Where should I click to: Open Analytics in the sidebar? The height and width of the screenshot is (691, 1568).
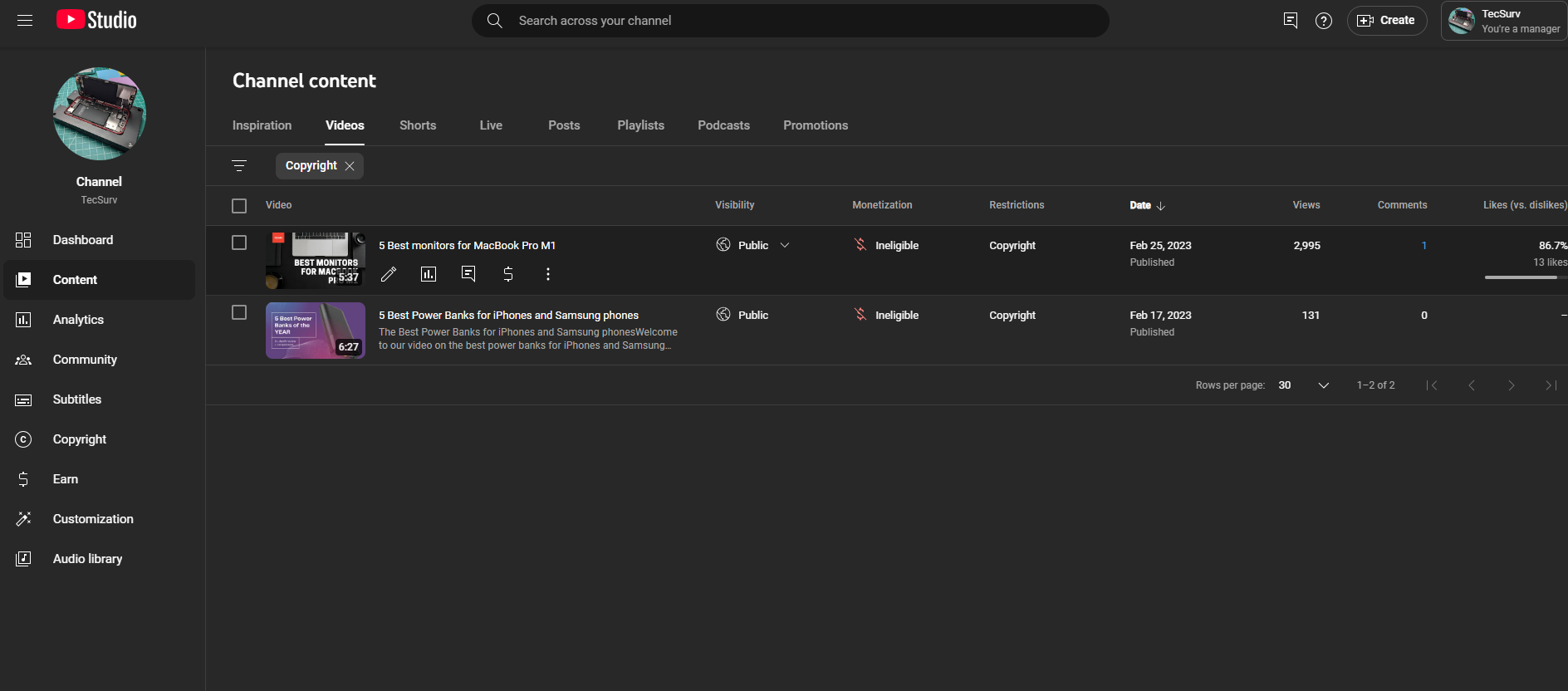click(x=100, y=320)
